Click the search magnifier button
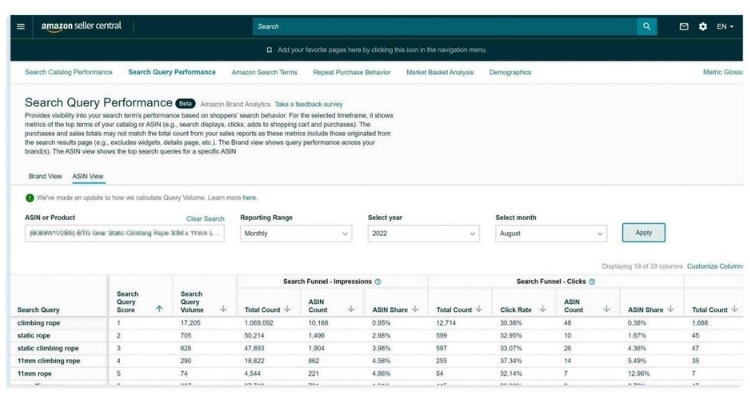Screen dimensions: 750x400 pyautogui.click(x=648, y=25)
